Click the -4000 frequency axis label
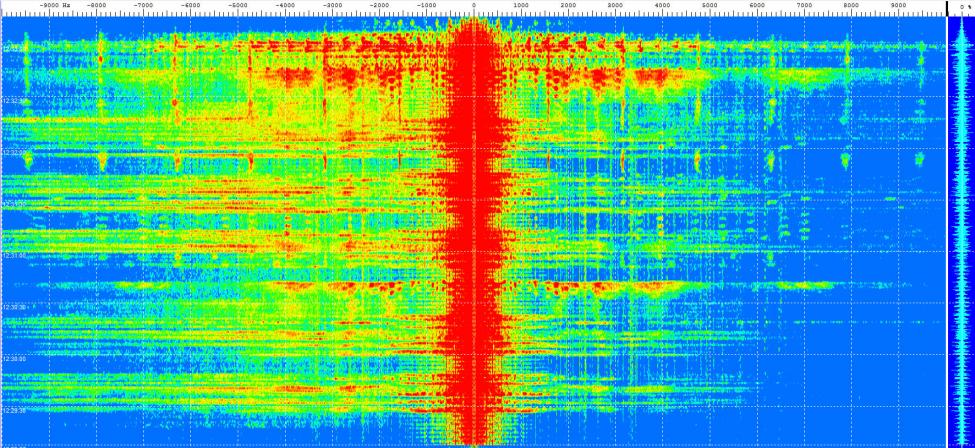 (285, 4)
